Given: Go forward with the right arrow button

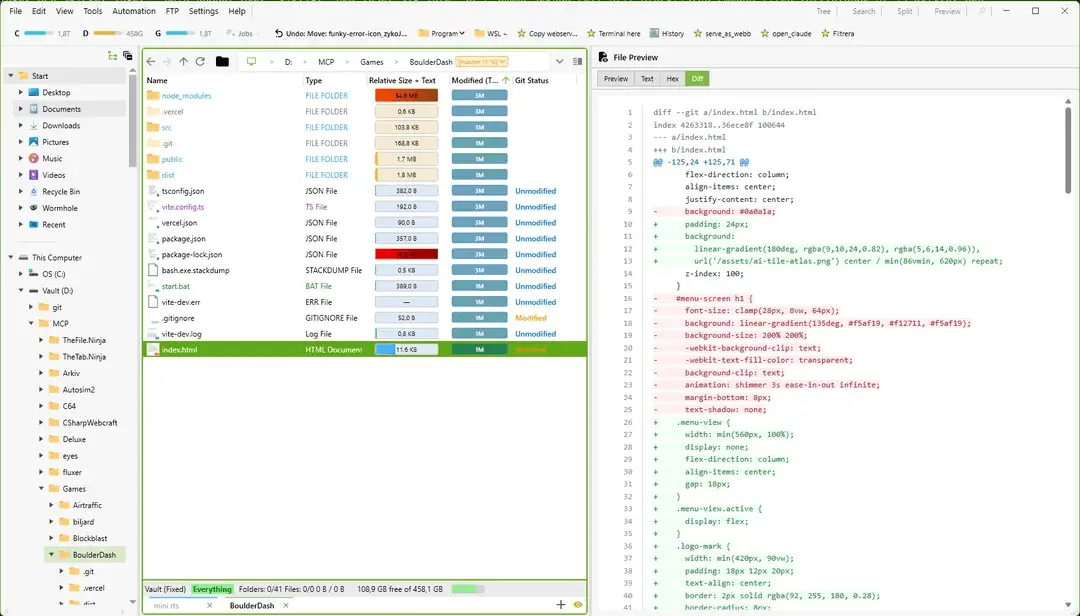Looking at the screenshot, I should [167, 61].
